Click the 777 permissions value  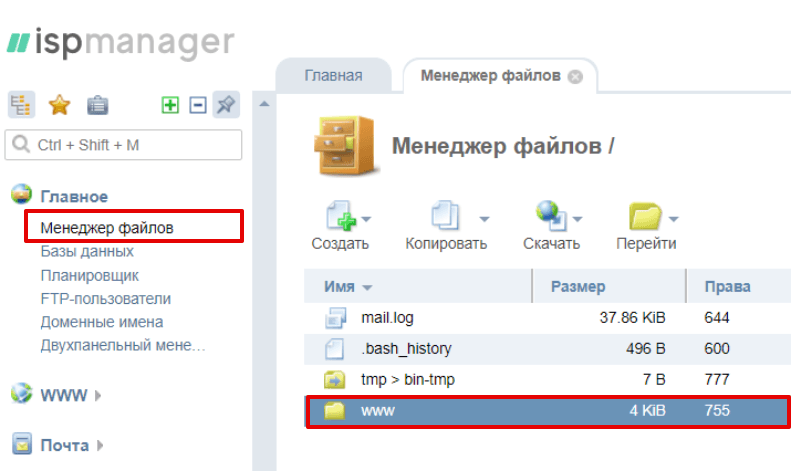[717, 379]
